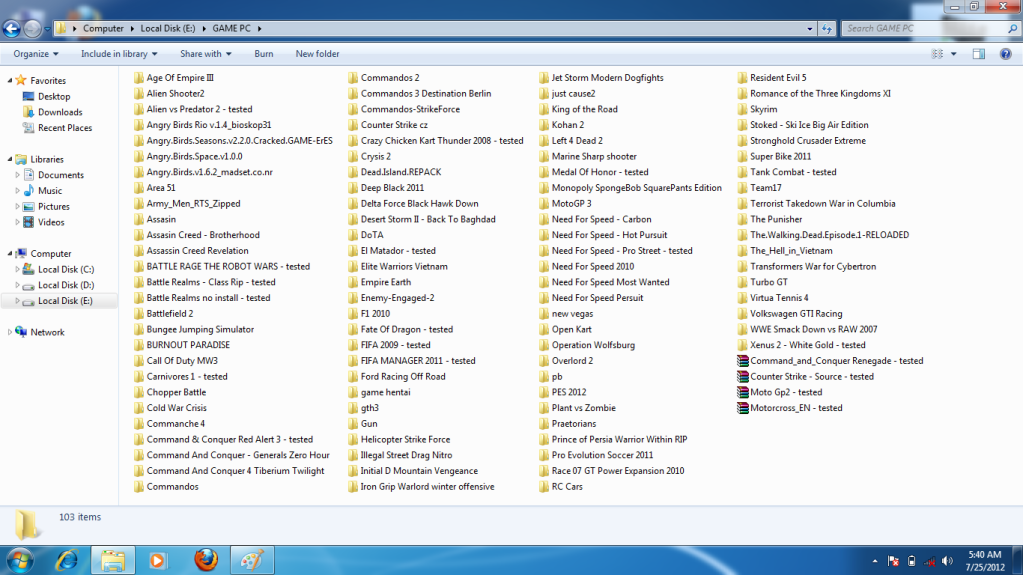This screenshot has width=1023, height=575.
Task: Click the Back navigation arrow
Action: coord(12,29)
